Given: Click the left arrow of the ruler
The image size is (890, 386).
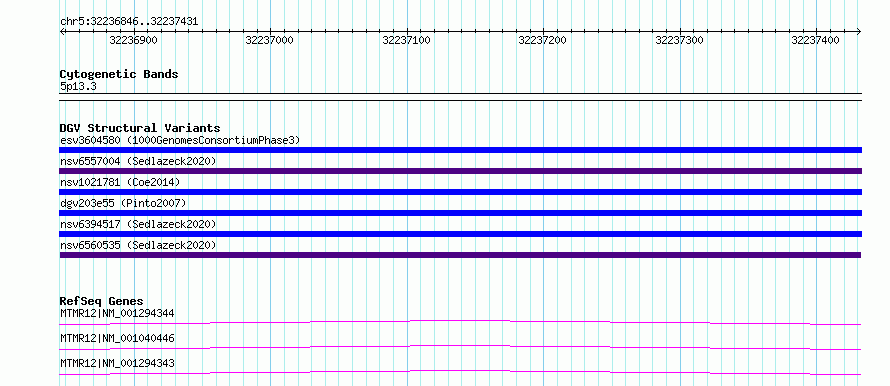Looking at the screenshot, I should pos(63,31).
